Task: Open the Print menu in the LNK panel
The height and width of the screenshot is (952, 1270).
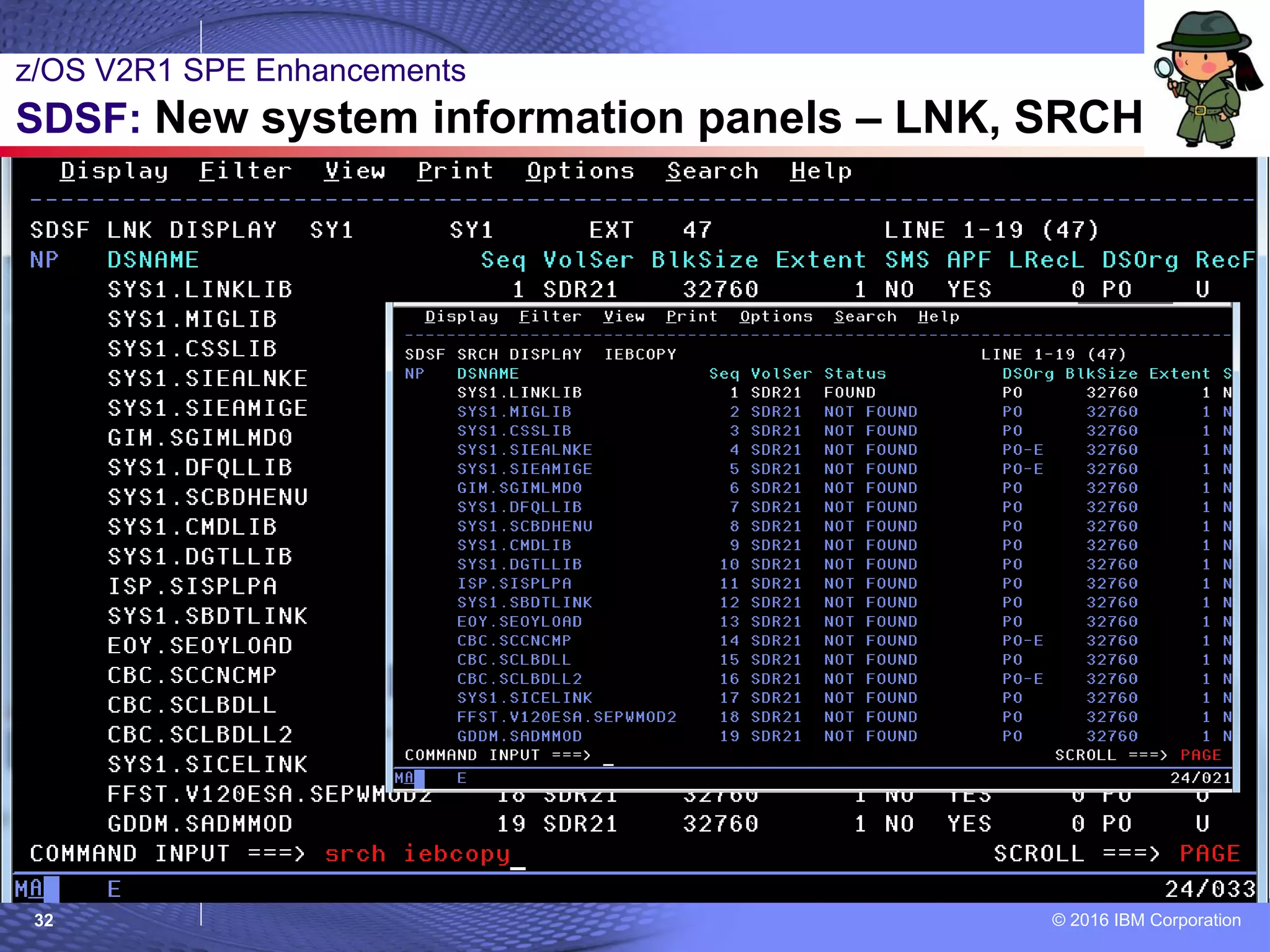Action: 456,171
